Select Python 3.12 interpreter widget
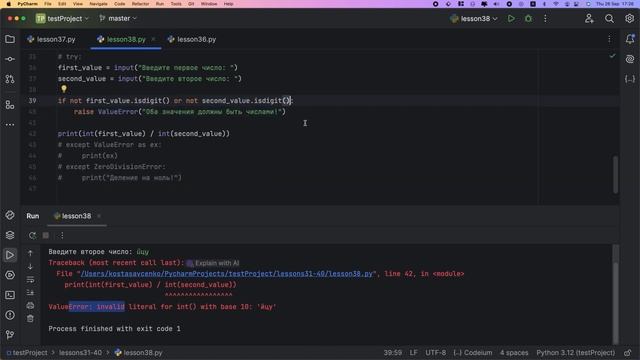This screenshot has width=640, height=360. 576,353
